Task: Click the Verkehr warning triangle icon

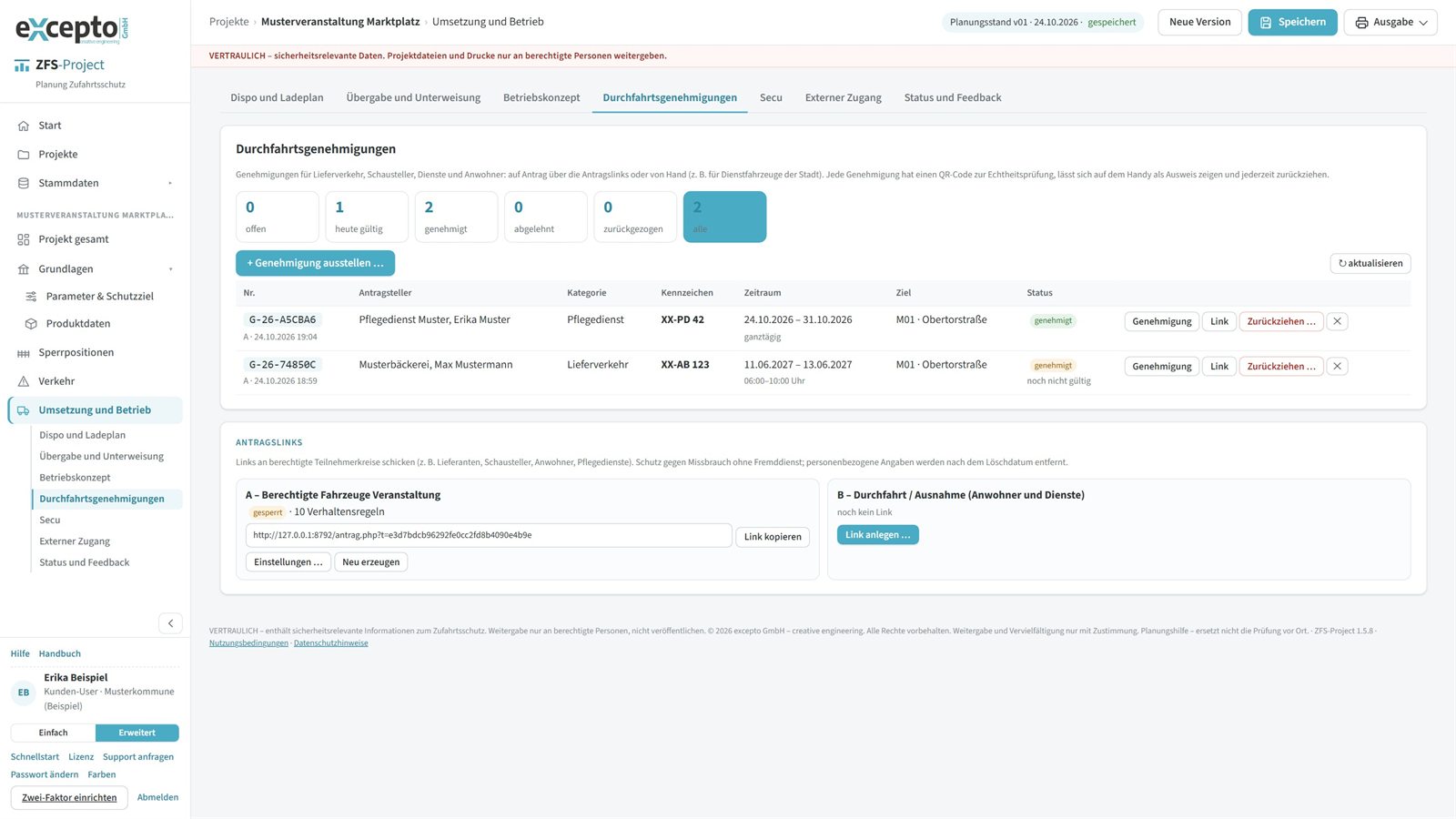Action: (x=24, y=381)
